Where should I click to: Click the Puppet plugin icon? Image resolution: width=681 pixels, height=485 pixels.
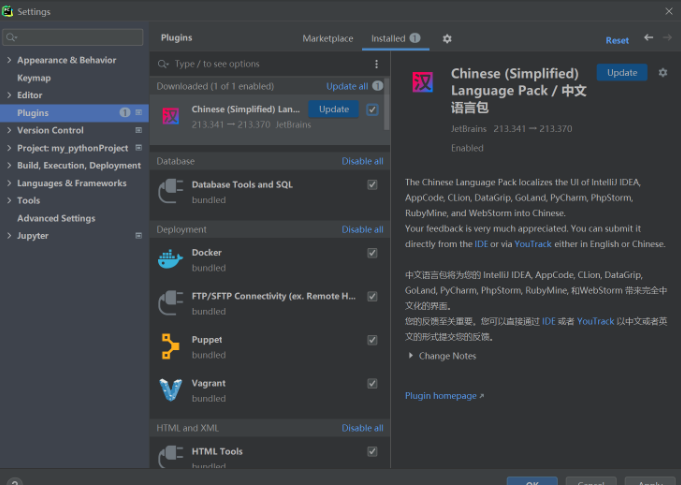click(x=170, y=346)
